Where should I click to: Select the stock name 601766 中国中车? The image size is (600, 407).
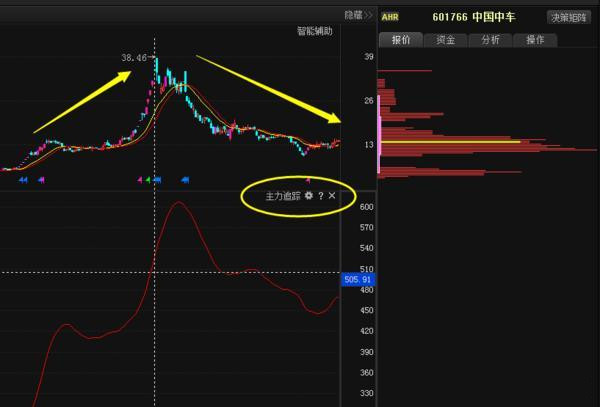(474, 17)
